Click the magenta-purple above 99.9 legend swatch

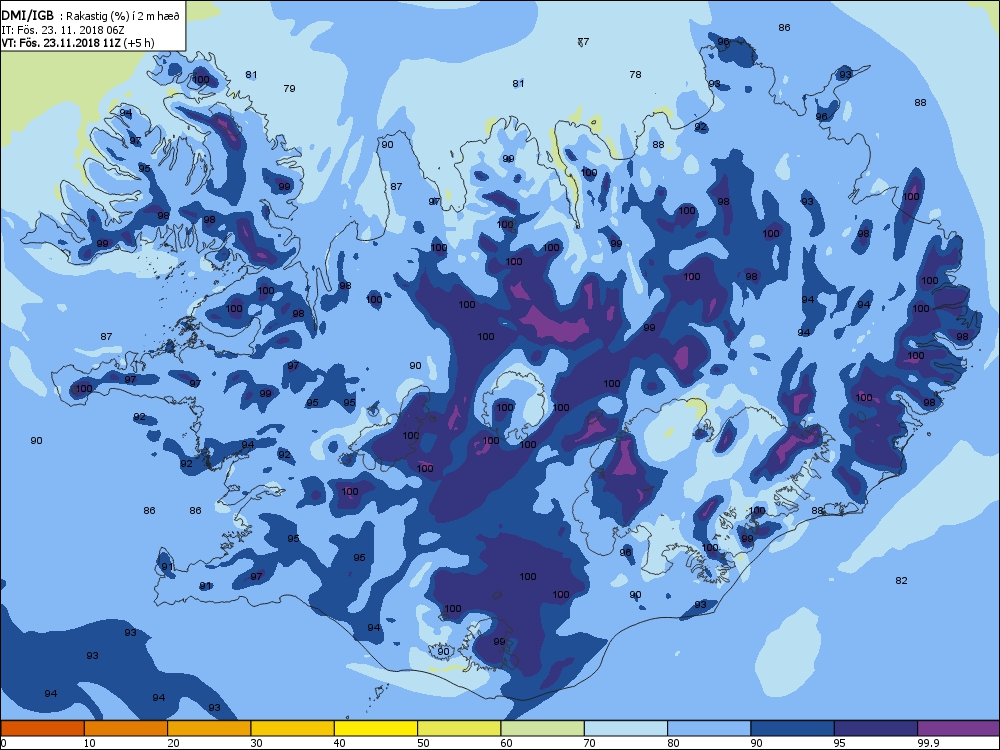tap(959, 728)
